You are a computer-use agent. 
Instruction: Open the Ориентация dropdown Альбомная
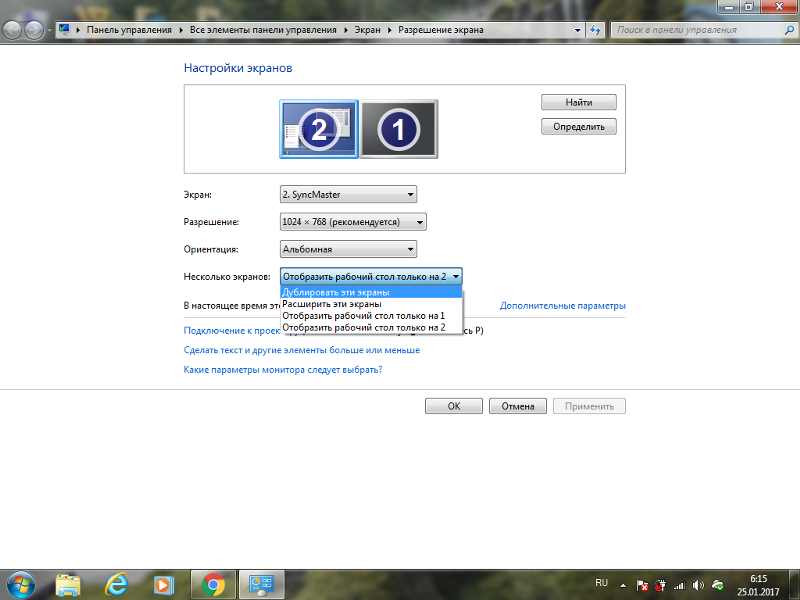pyautogui.click(x=348, y=249)
